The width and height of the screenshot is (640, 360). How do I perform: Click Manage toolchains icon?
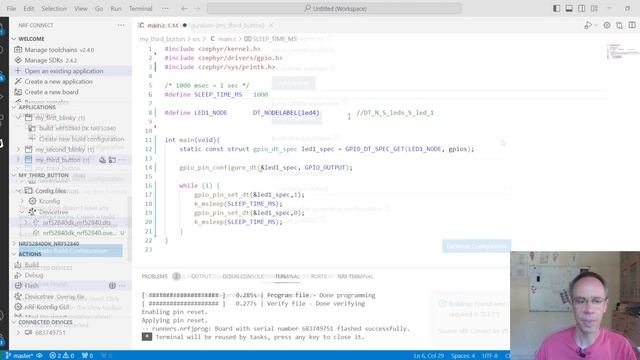[18, 50]
